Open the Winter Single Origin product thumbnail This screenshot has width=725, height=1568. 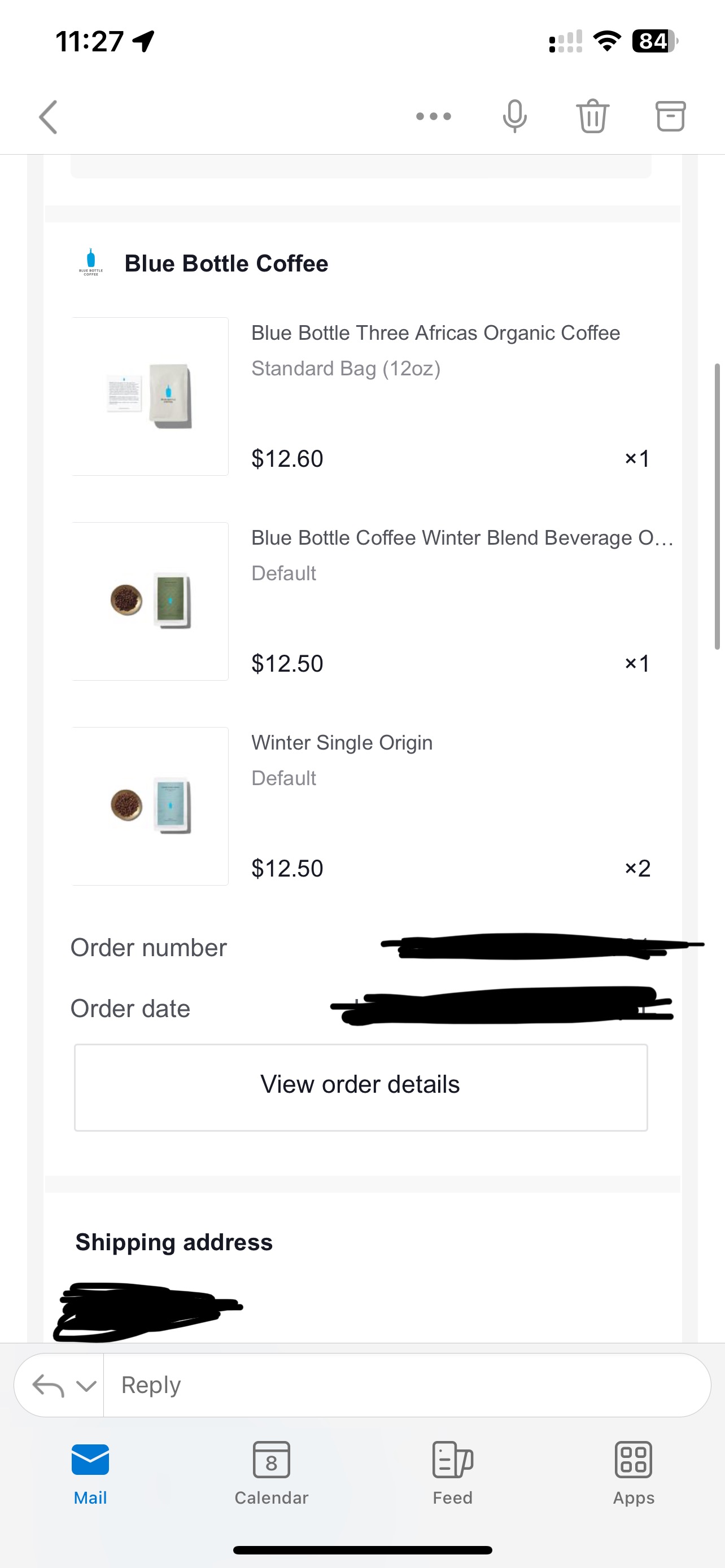[150, 806]
